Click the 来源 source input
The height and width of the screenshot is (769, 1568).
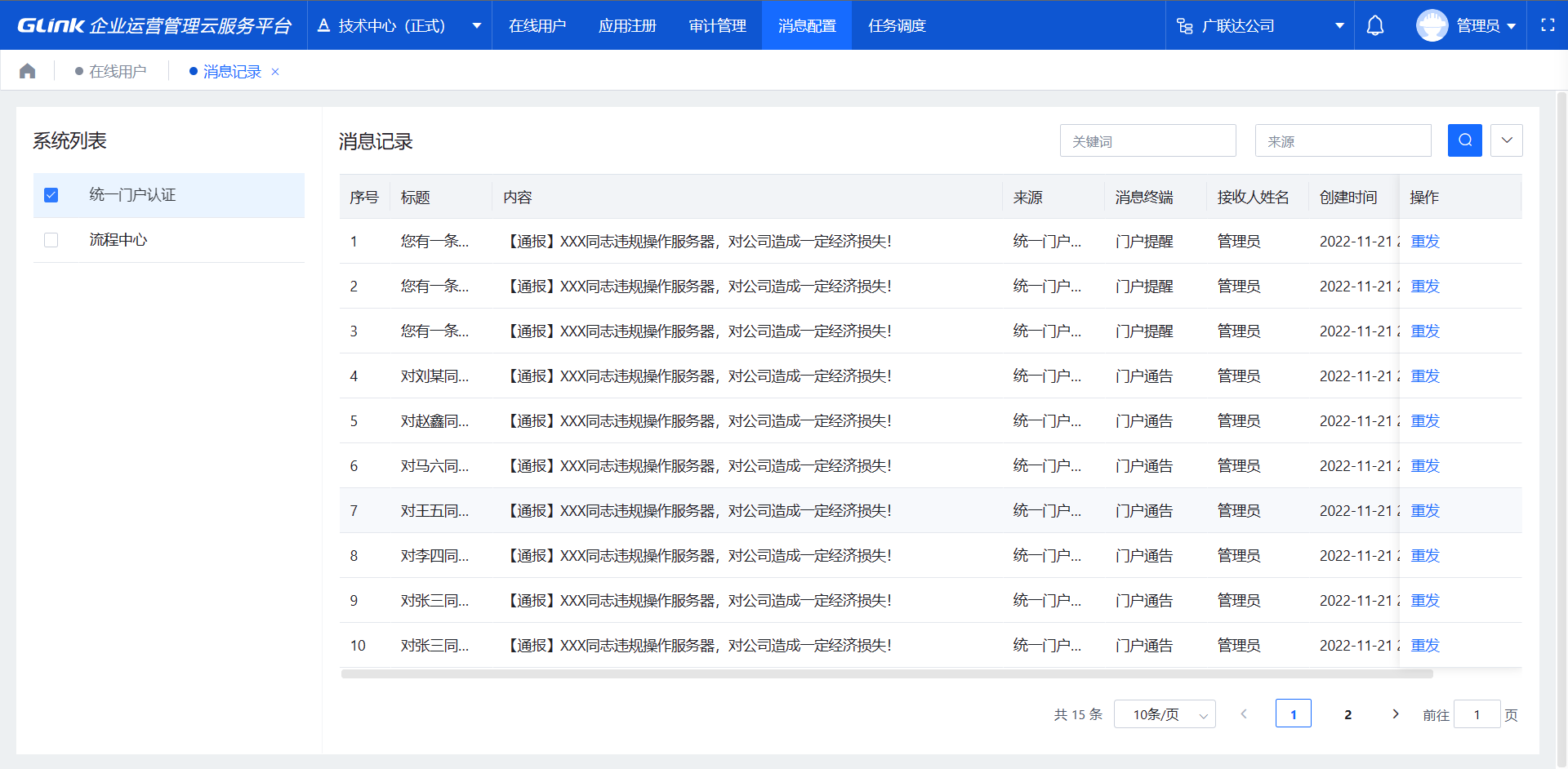pyautogui.click(x=1343, y=140)
